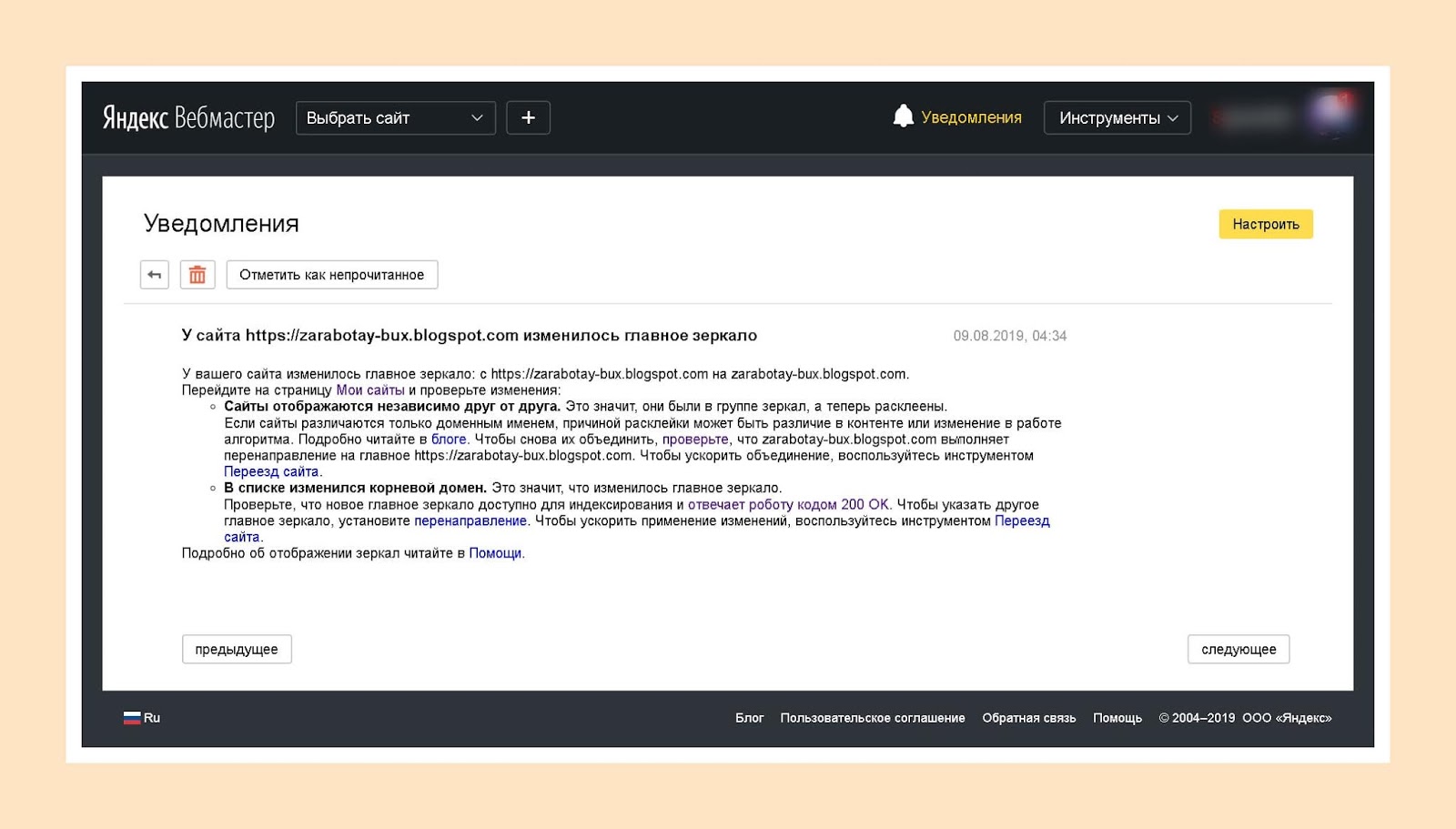Image resolution: width=1456 pixels, height=829 pixels.
Task: Follow the блоге link
Action: 449,440
